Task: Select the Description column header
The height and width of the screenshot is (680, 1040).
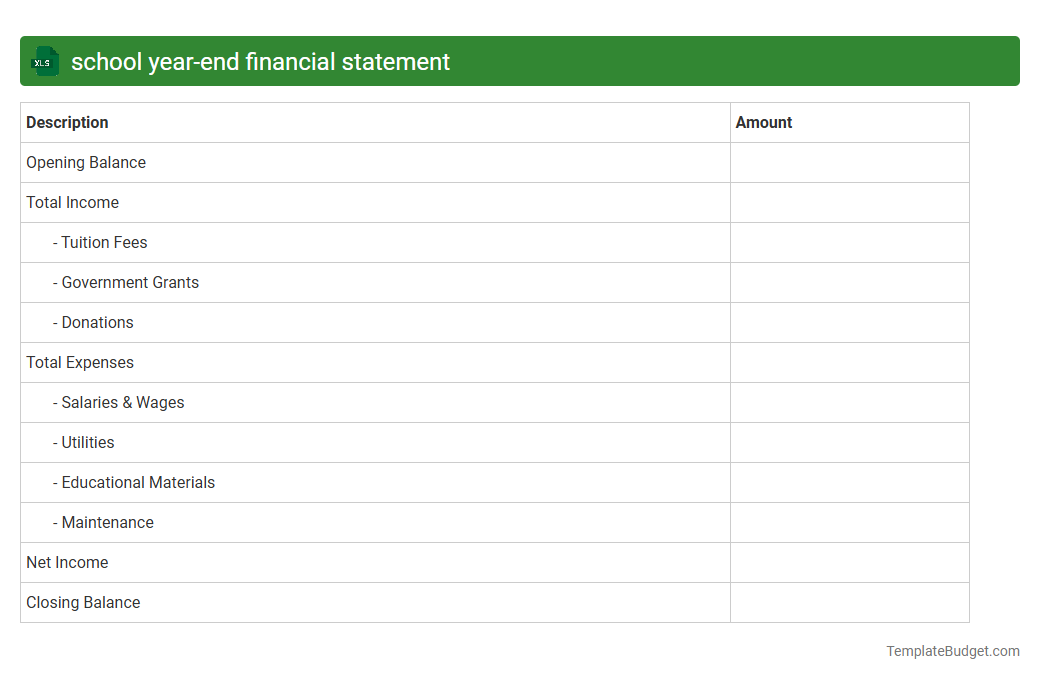Action: point(67,122)
